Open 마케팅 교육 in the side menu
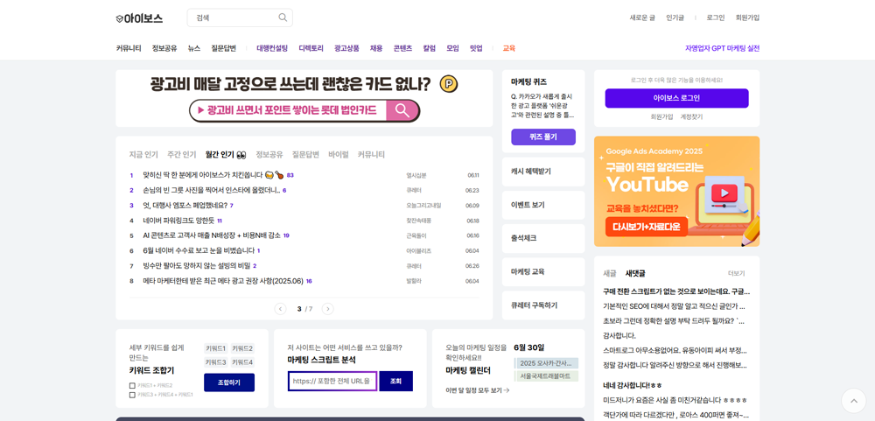 click(543, 272)
